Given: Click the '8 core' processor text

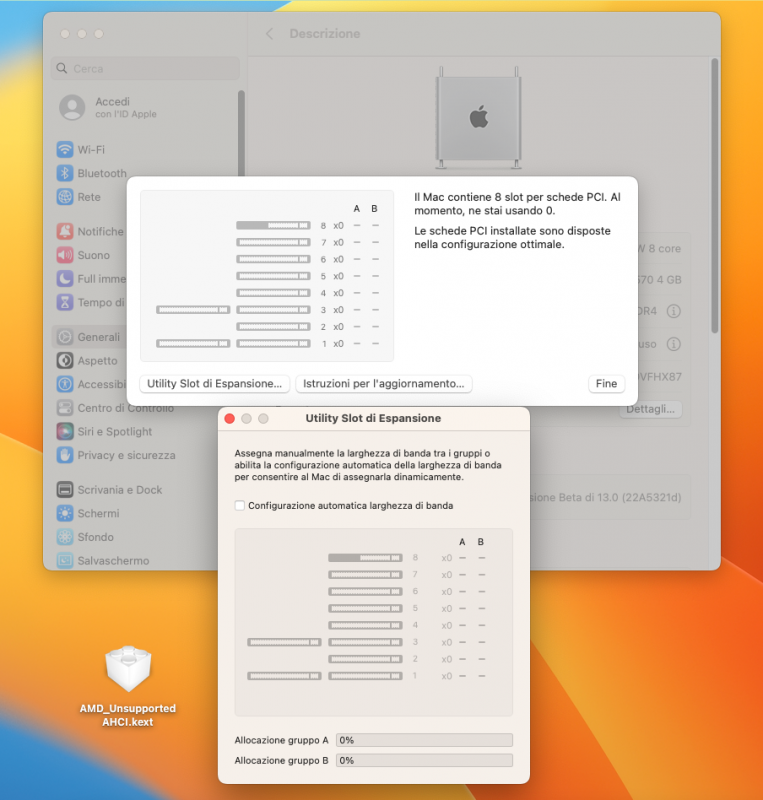Looking at the screenshot, I should point(664,248).
